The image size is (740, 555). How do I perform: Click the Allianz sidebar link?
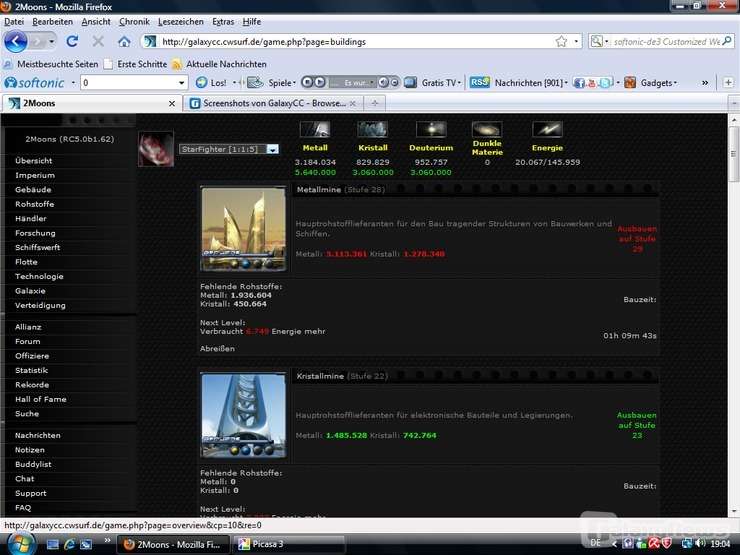click(28, 327)
